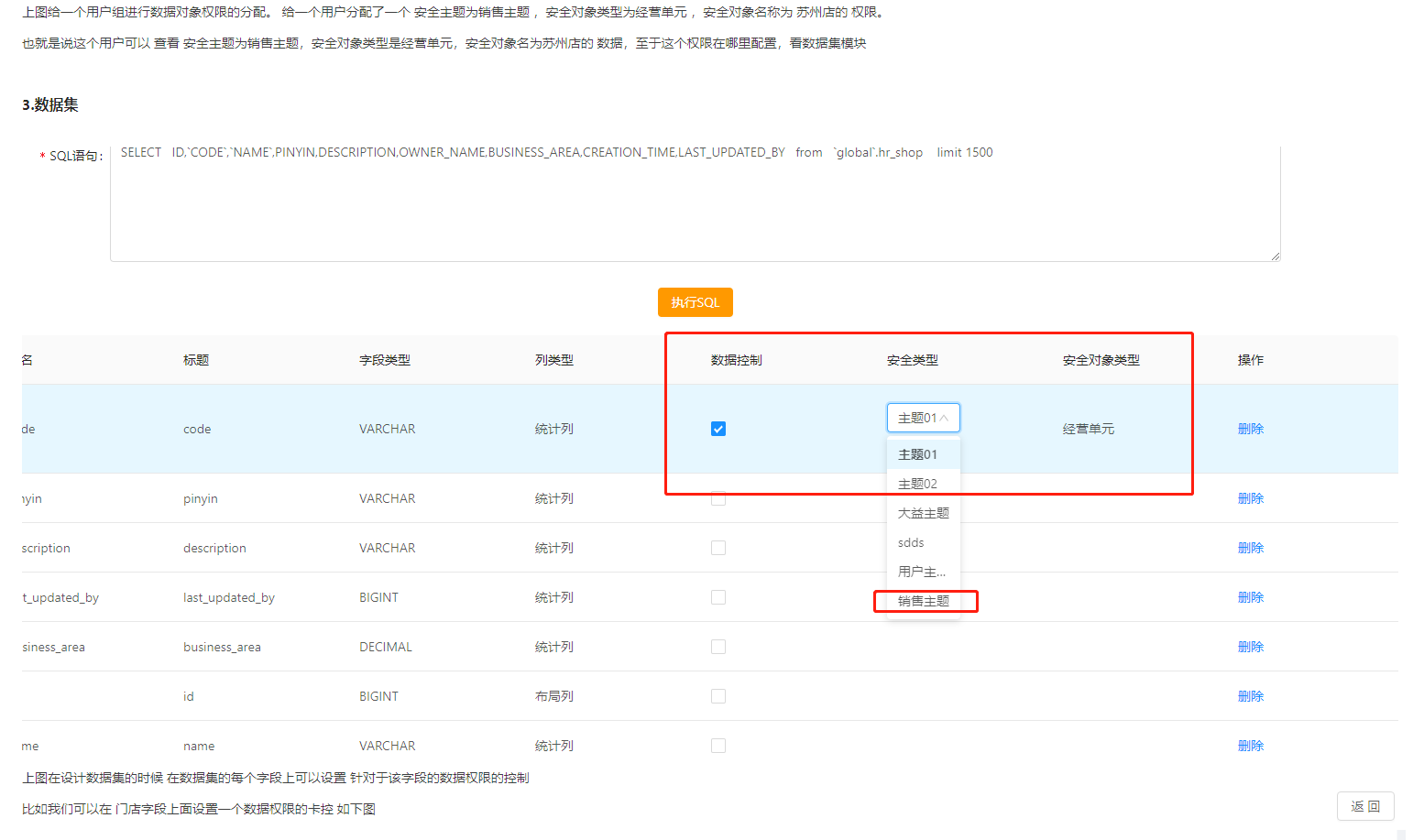Screen dimensions: 1424x840
Task: Delete the description row
Action: (1251, 548)
